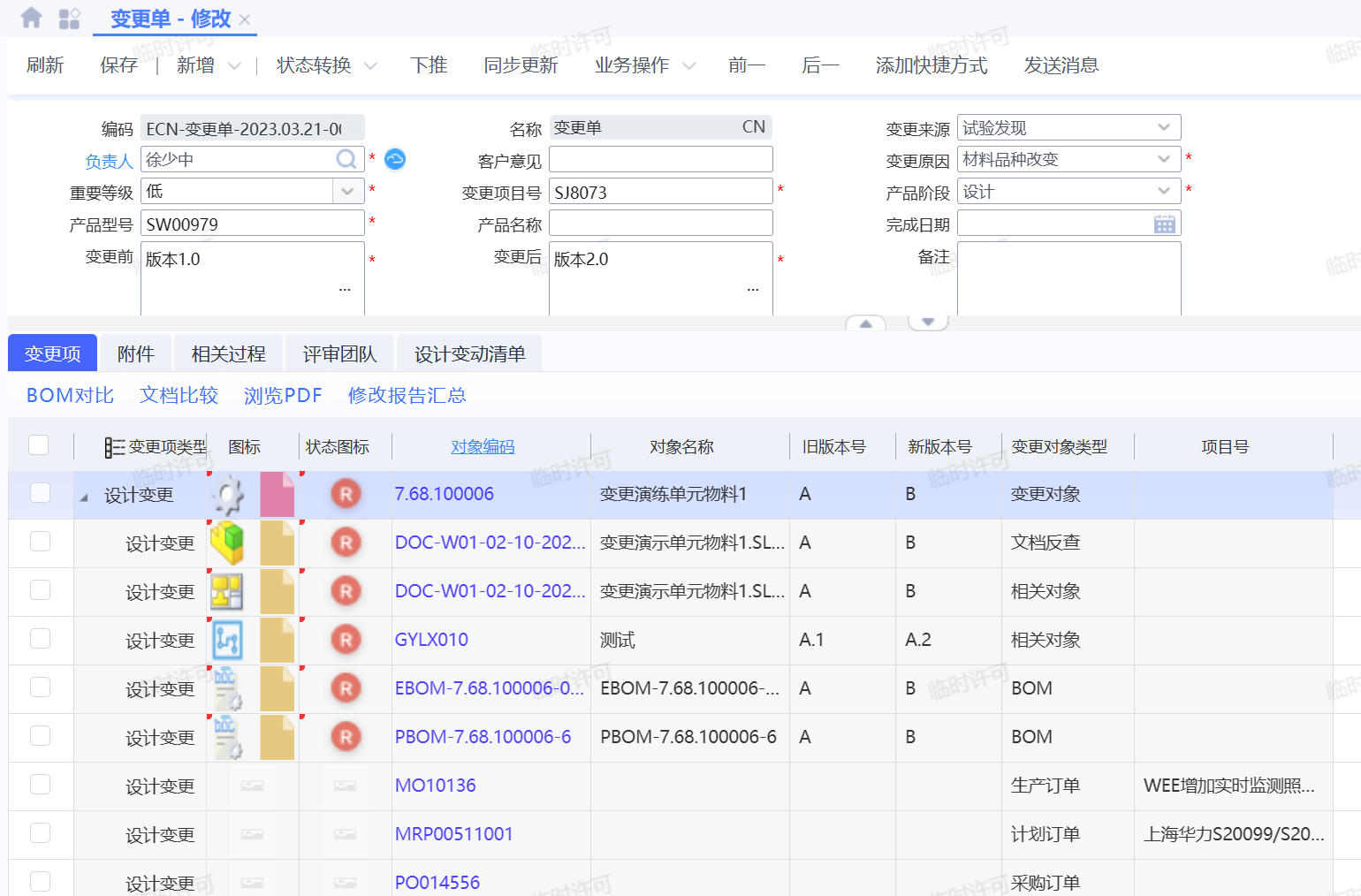Image resolution: width=1361 pixels, height=896 pixels.
Task: Toggle the select-all checkbox in table header
Action: point(39,445)
